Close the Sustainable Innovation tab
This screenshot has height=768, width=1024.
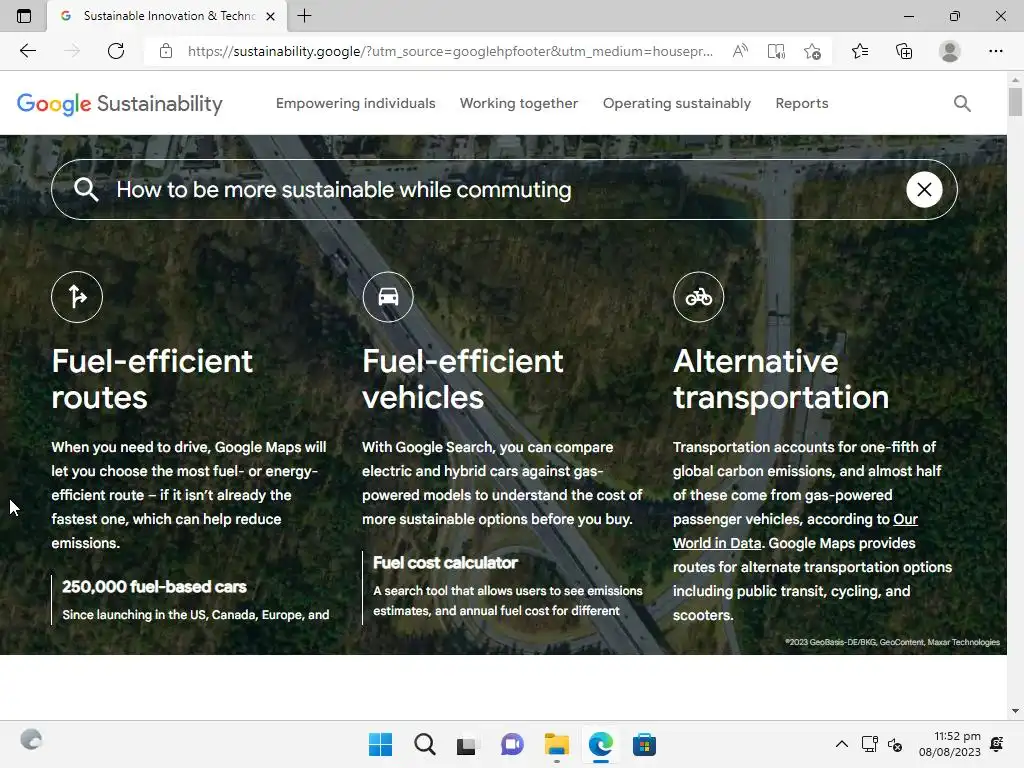click(x=270, y=16)
